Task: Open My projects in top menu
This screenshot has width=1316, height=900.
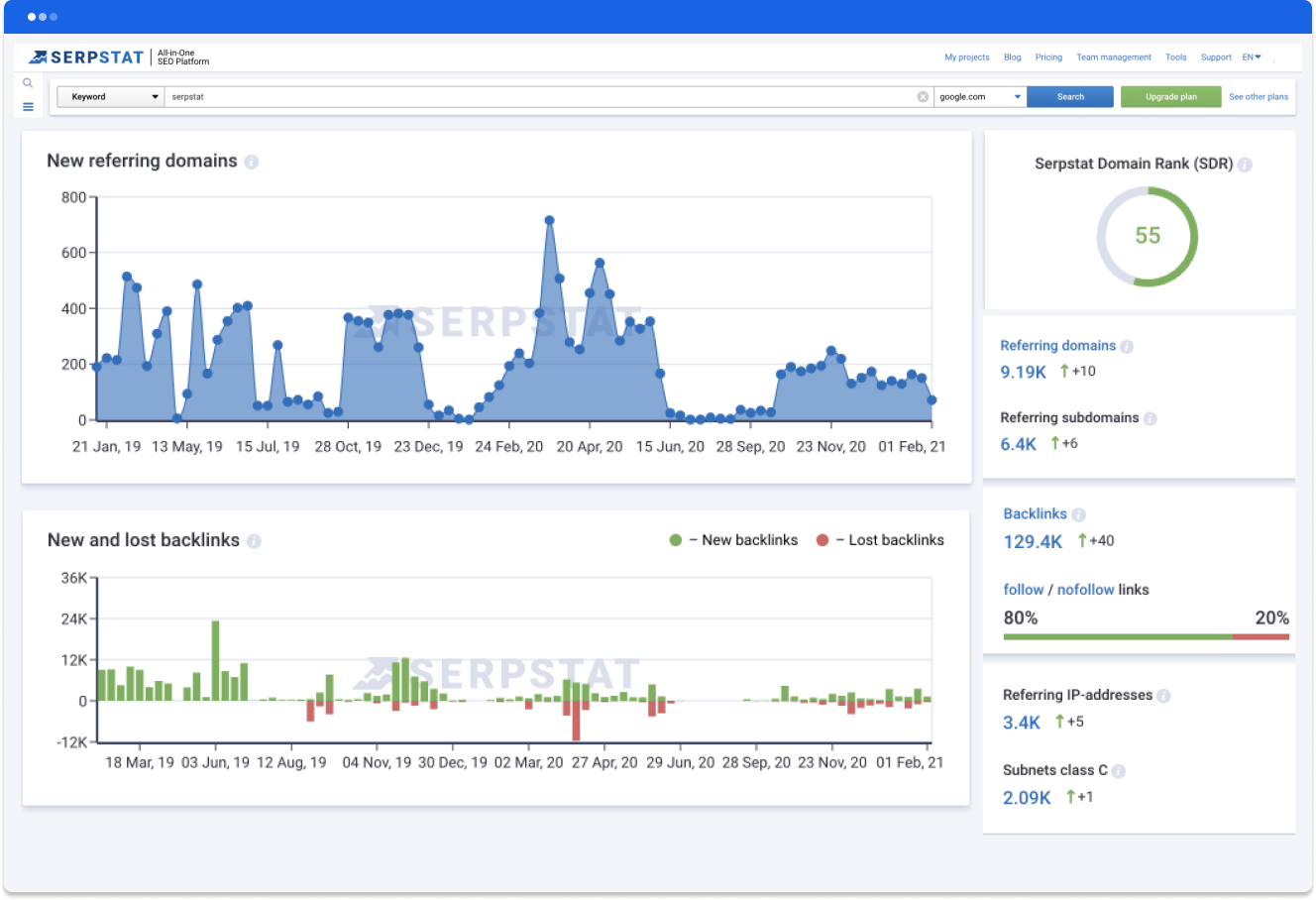Action: [x=967, y=57]
